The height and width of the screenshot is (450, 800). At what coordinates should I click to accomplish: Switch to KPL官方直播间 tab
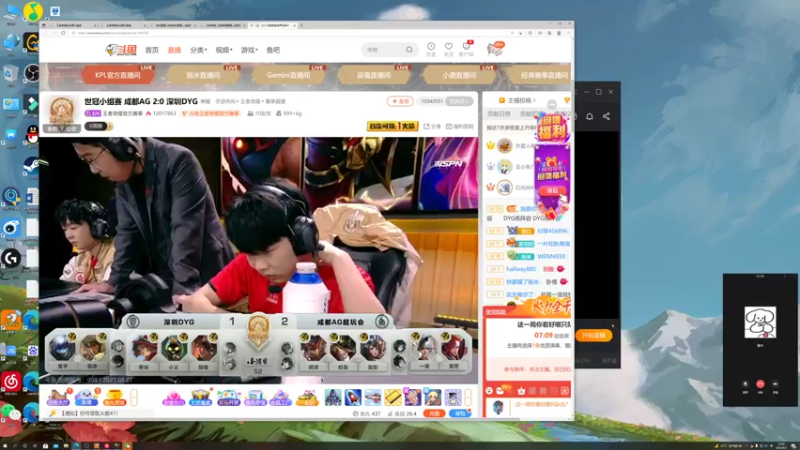(118, 75)
